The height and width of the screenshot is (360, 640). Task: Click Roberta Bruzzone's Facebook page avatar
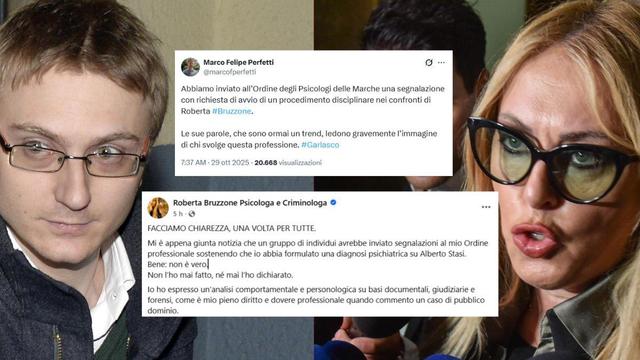click(x=158, y=208)
